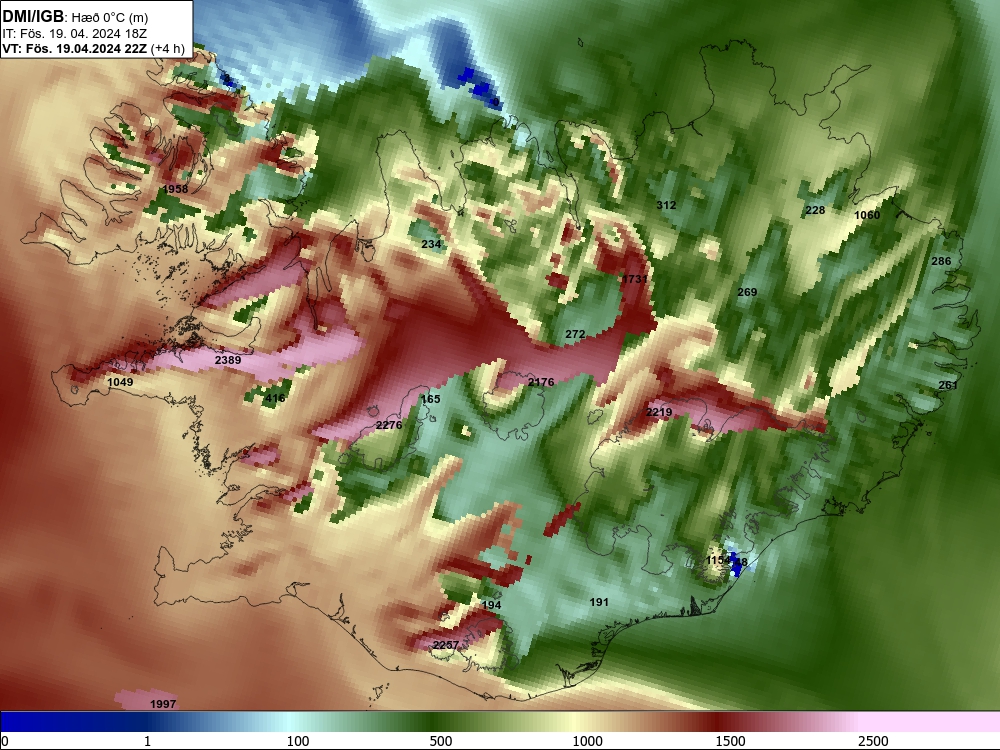Viewport: 1000px width, 750px height.
Task: Click the map value label 2257
Action: (446, 645)
